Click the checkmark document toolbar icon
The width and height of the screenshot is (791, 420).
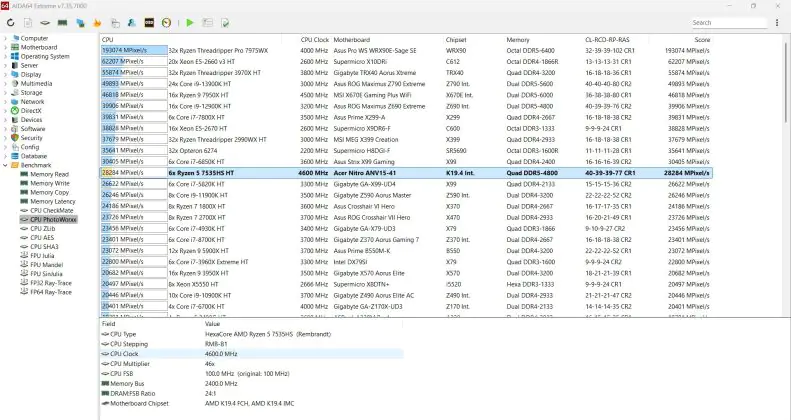(x=225, y=23)
